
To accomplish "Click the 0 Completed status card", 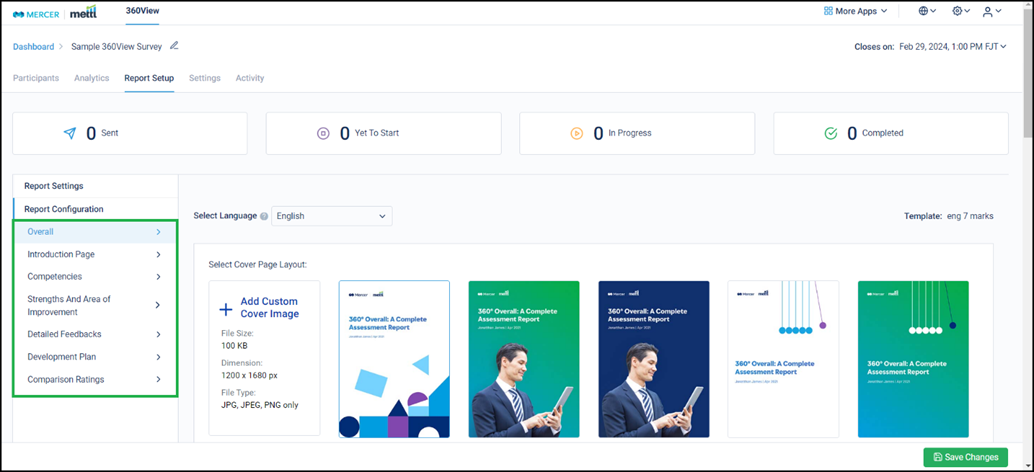I will tap(891, 133).
